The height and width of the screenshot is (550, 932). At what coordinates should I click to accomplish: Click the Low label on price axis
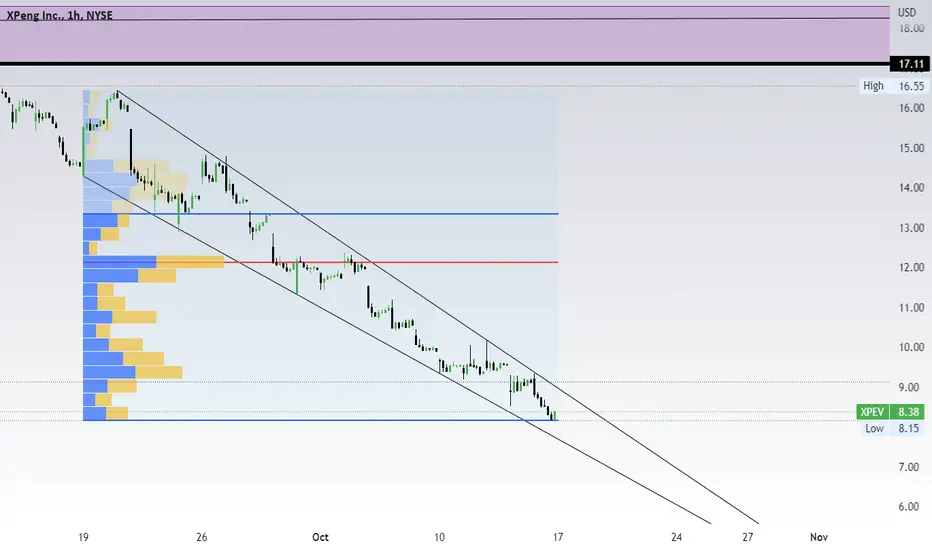tap(874, 428)
